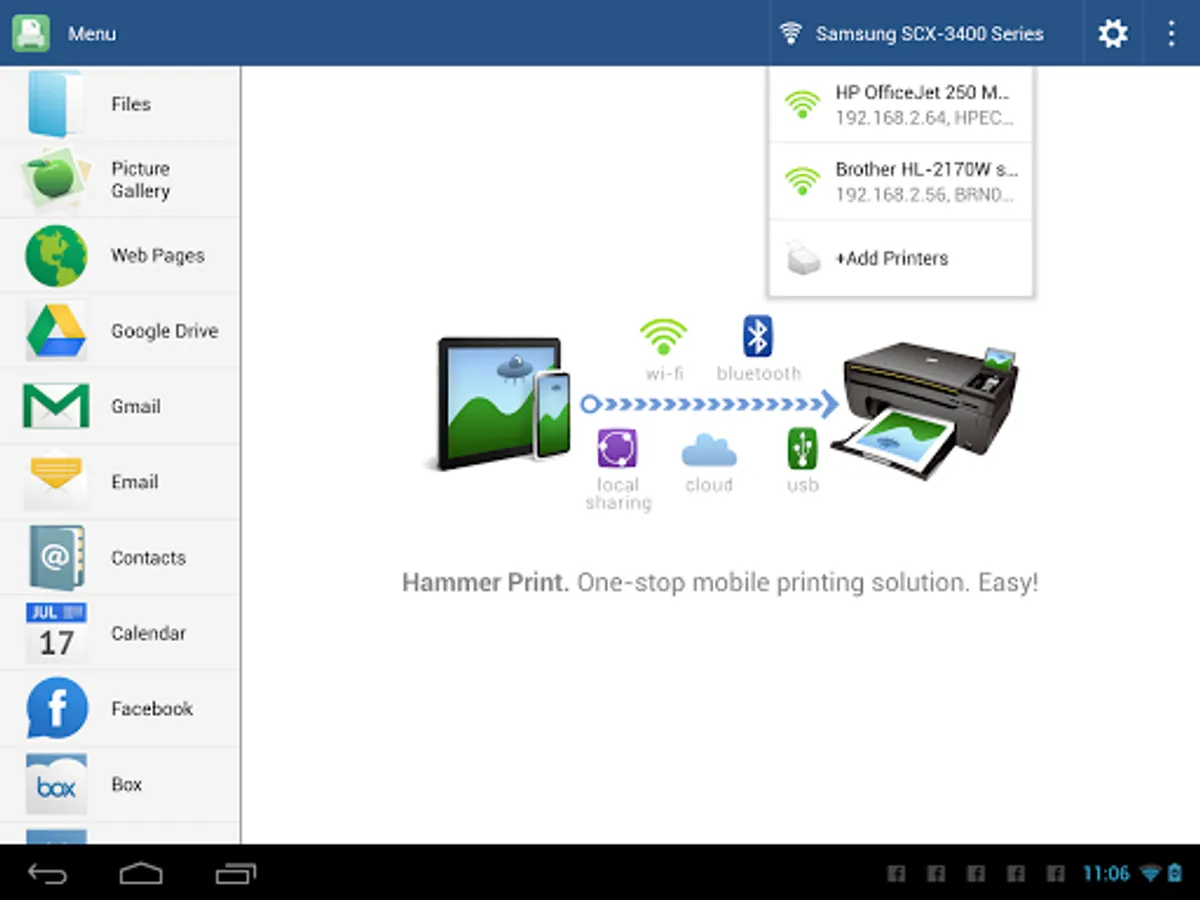
Task: Tap the Box logo icon
Action: [56, 784]
